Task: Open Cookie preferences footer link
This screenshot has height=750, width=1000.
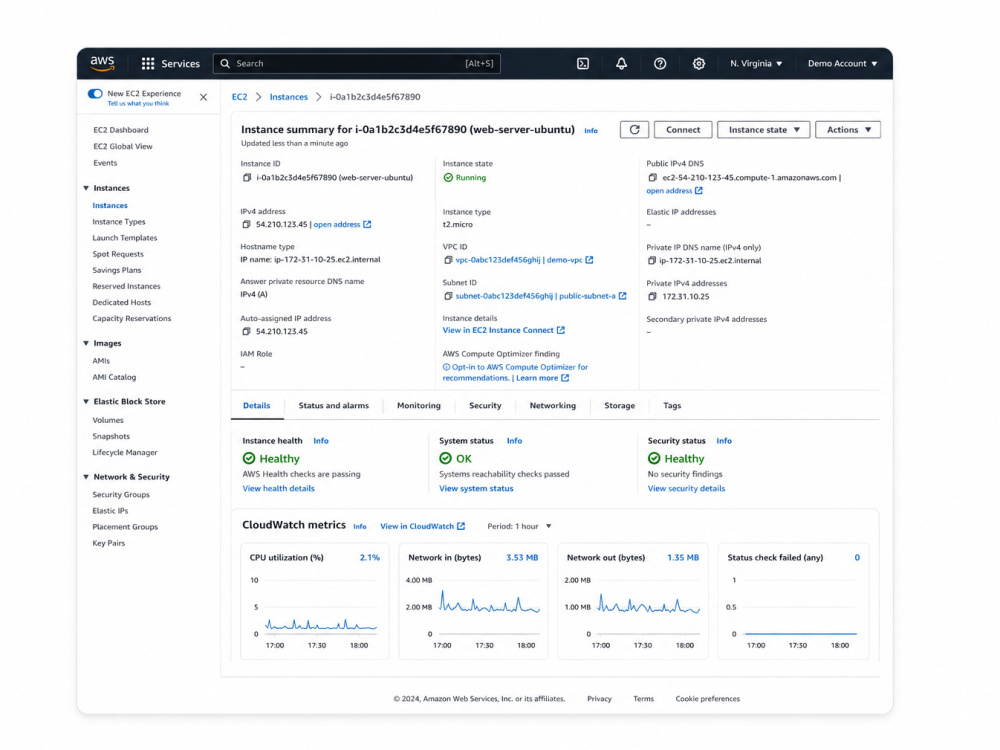Action: pos(708,699)
